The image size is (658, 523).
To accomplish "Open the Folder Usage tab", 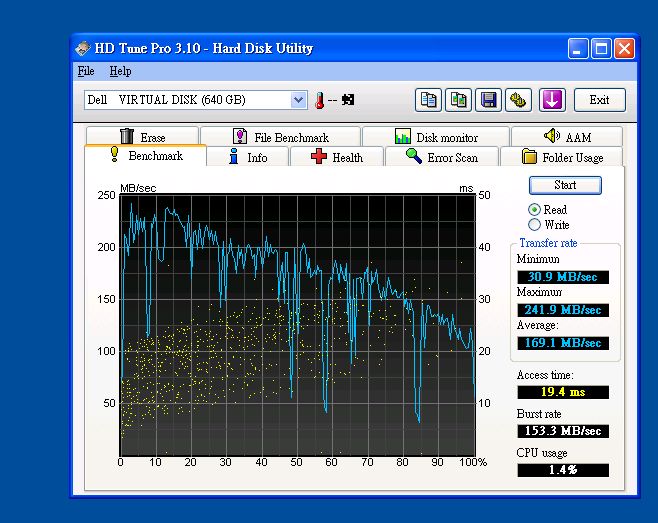I will [562, 157].
